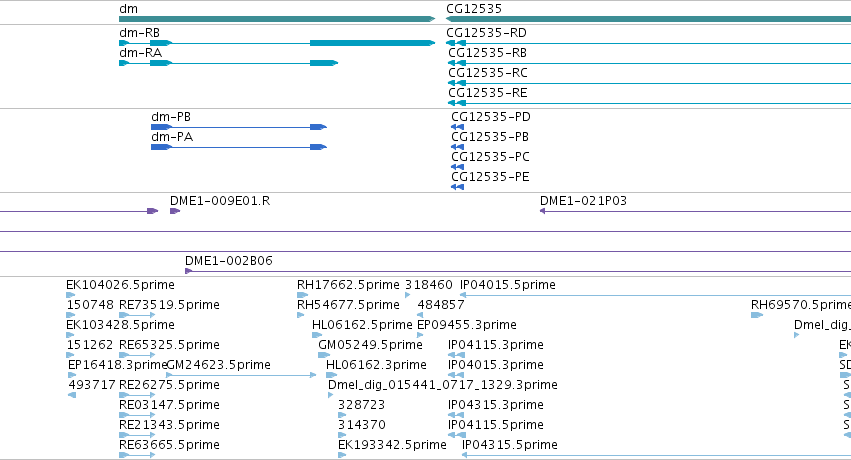Select HL06162.3prime EST label
The image size is (851, 460).
click(376, 366)
